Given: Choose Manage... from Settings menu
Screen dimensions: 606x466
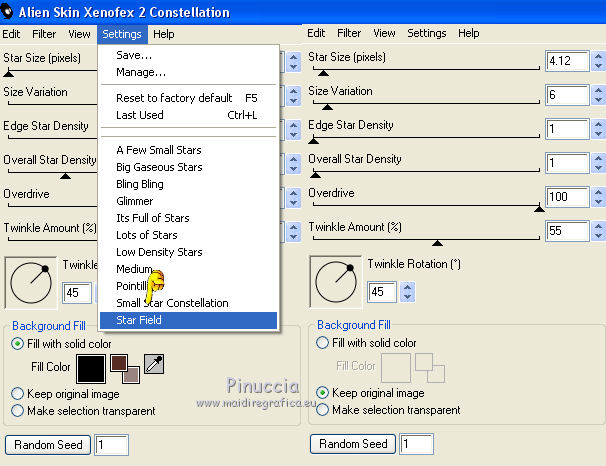Looking at the screenshot, I should [189, 72].
